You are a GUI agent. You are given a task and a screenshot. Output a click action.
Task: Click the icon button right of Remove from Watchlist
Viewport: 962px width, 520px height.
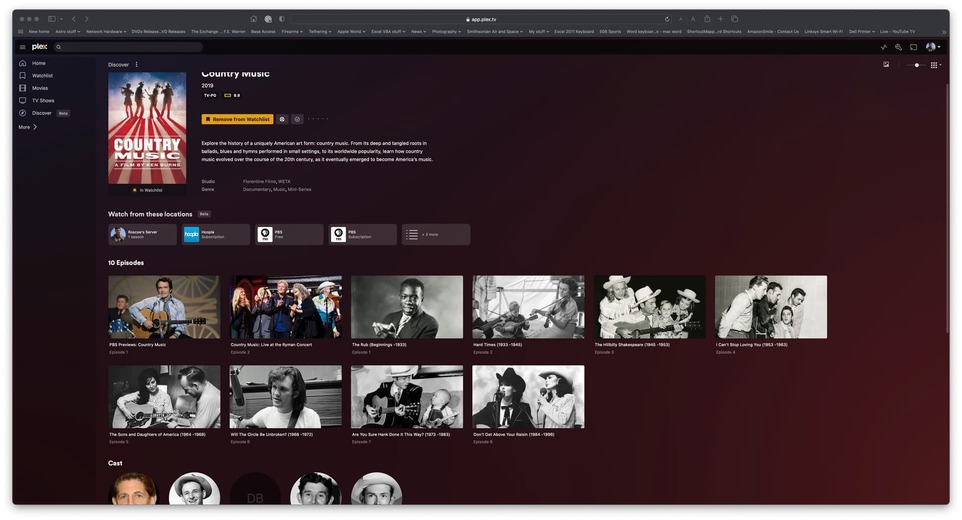(282, 119)
